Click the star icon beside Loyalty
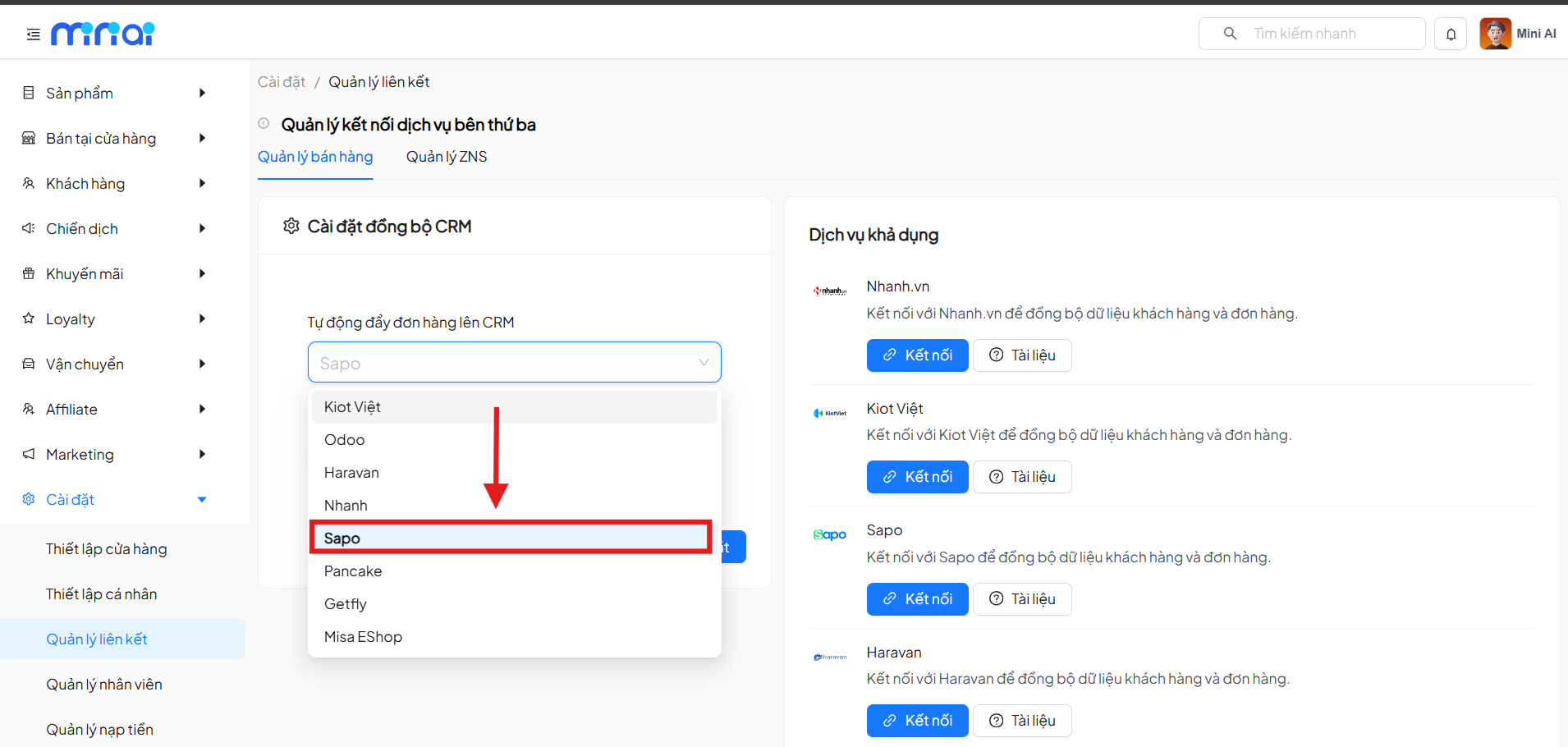Image resolution: width=1568 pixels, height=747 pixels. pos(28,319)
